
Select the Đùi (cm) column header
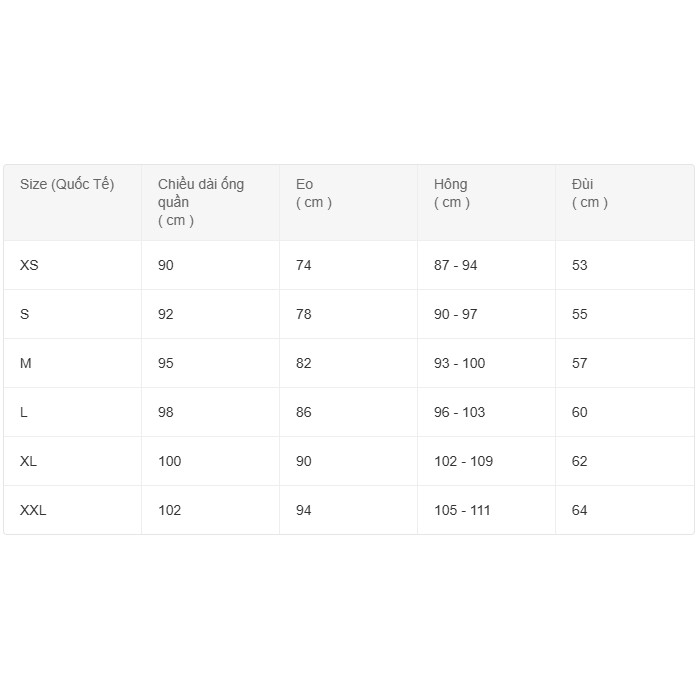pos(590,193)
